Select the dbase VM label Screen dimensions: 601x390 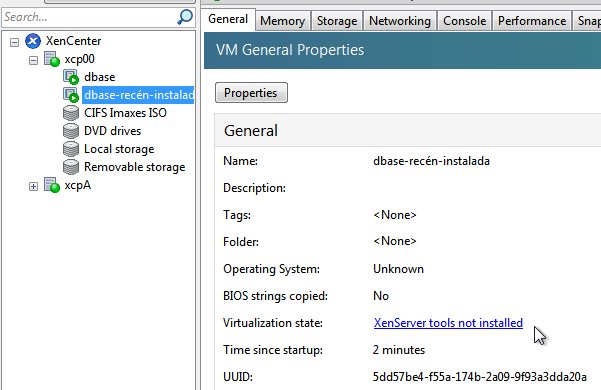[x=100, y=77]
